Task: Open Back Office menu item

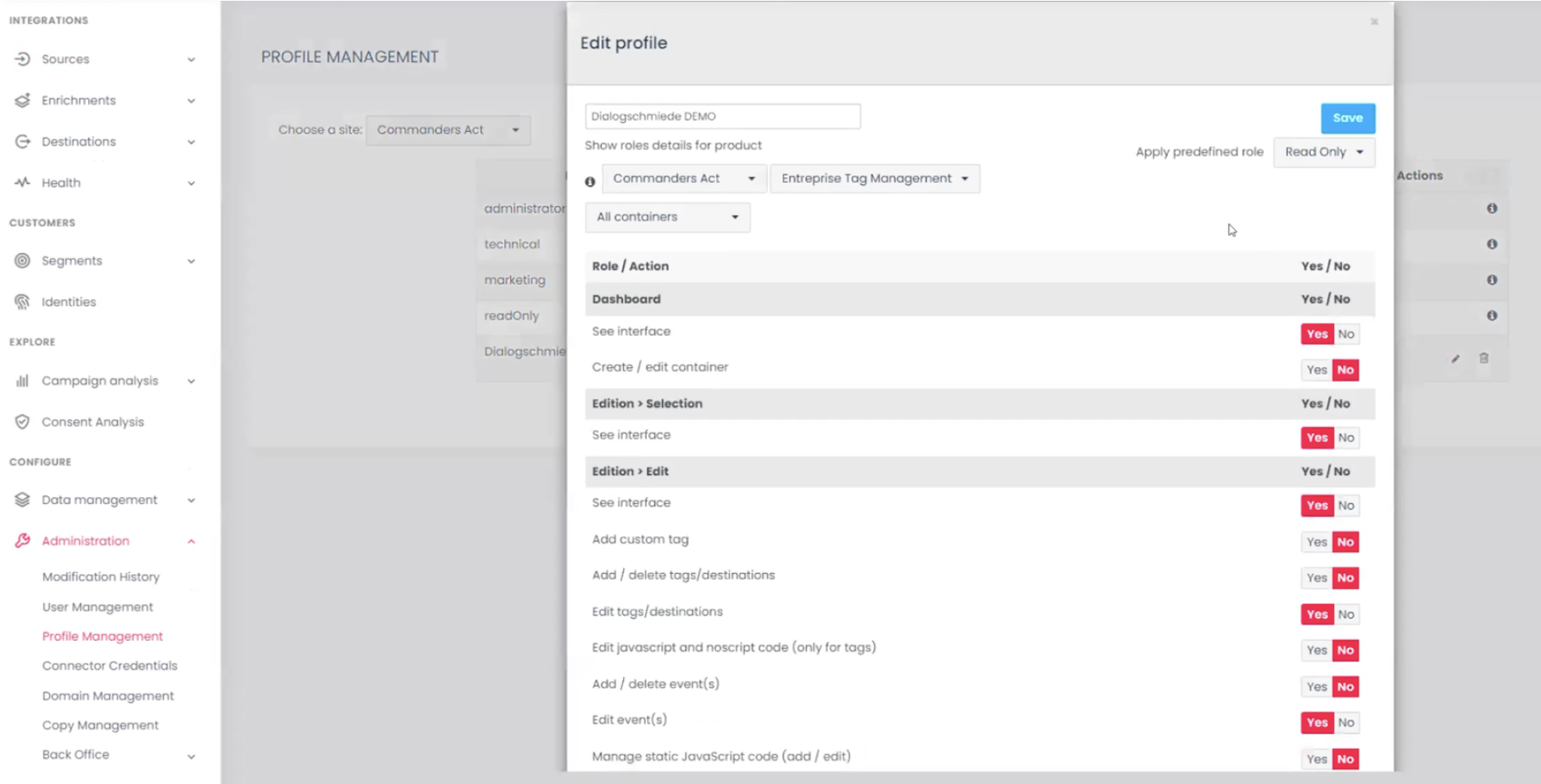Action: pos(76,754)
